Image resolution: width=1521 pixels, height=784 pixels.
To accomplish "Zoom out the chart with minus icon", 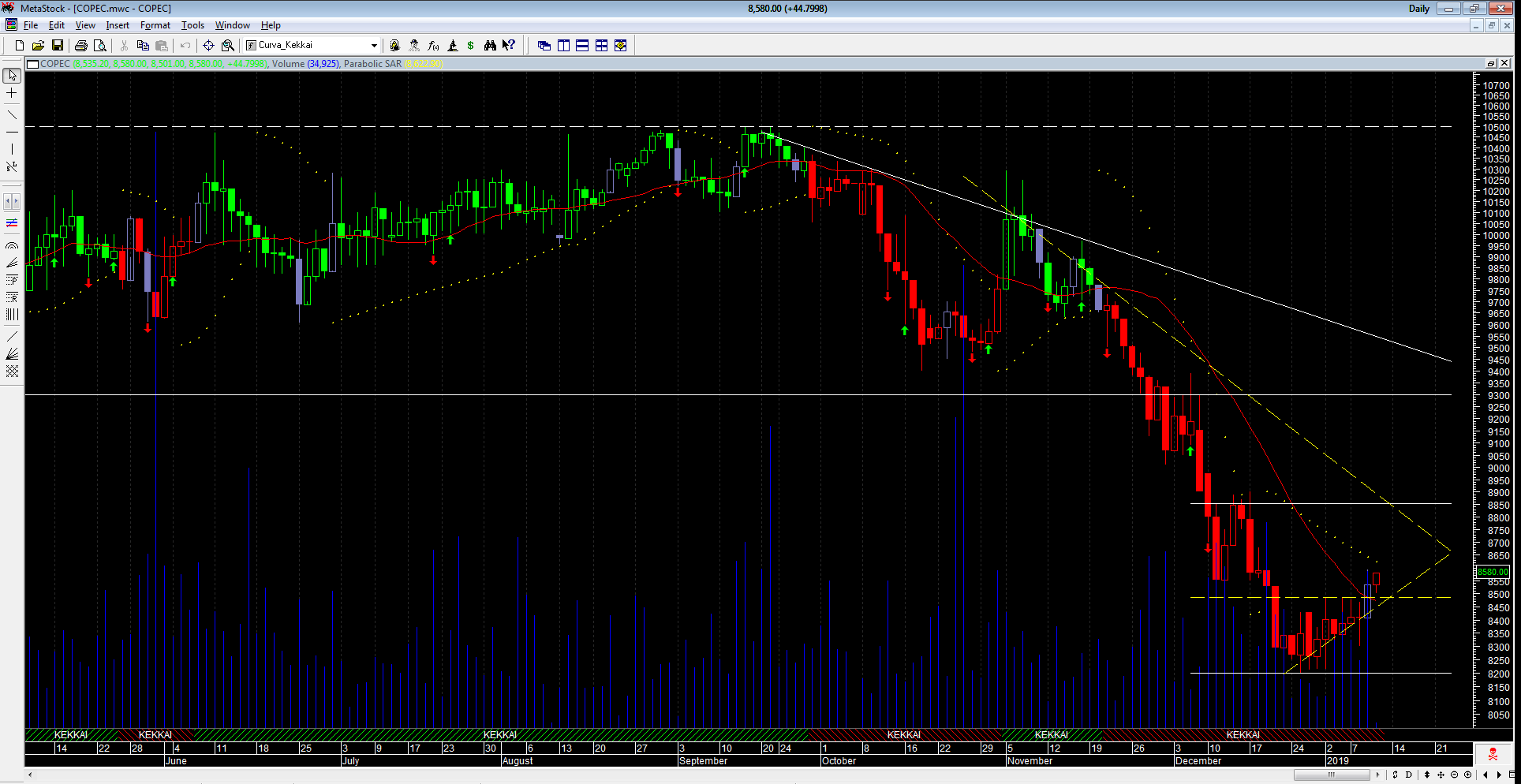I will pyautogui.click(x=1455, y=775).
